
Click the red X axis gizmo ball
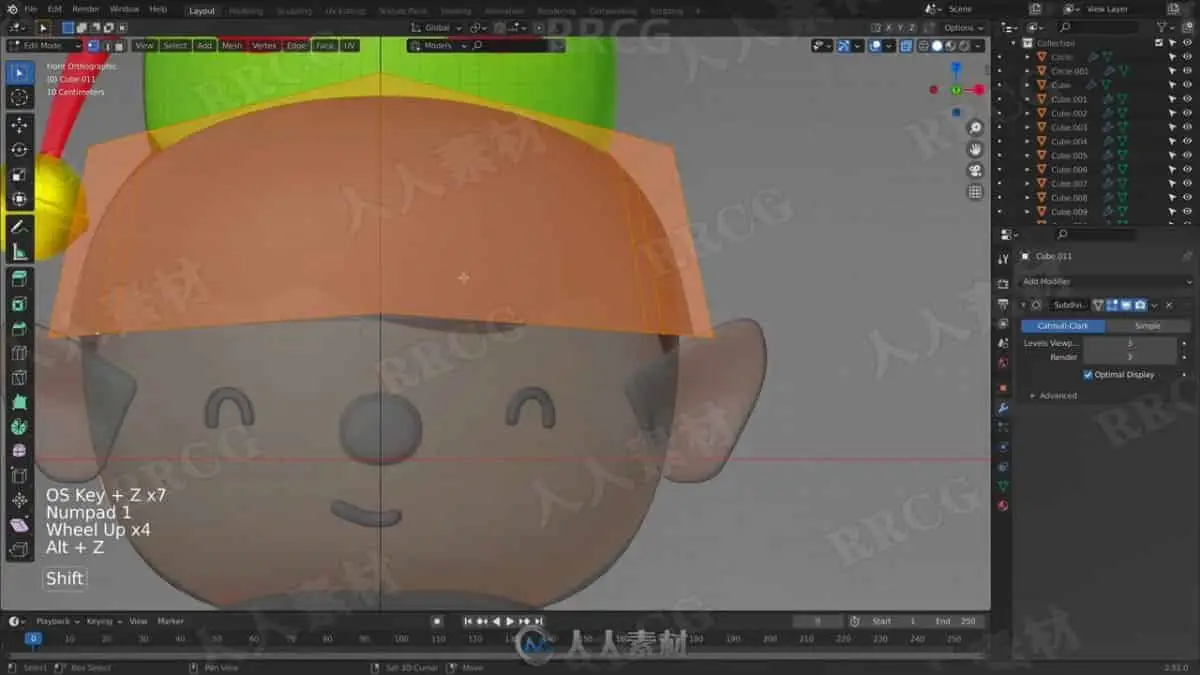pos(979,90)
